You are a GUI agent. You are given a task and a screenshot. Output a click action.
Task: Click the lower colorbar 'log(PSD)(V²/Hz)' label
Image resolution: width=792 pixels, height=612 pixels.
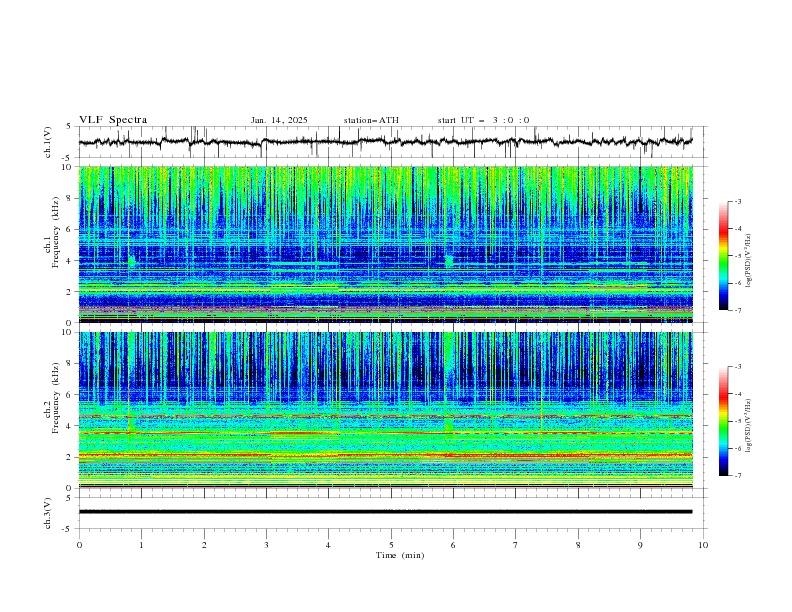(x=749, y=425)
